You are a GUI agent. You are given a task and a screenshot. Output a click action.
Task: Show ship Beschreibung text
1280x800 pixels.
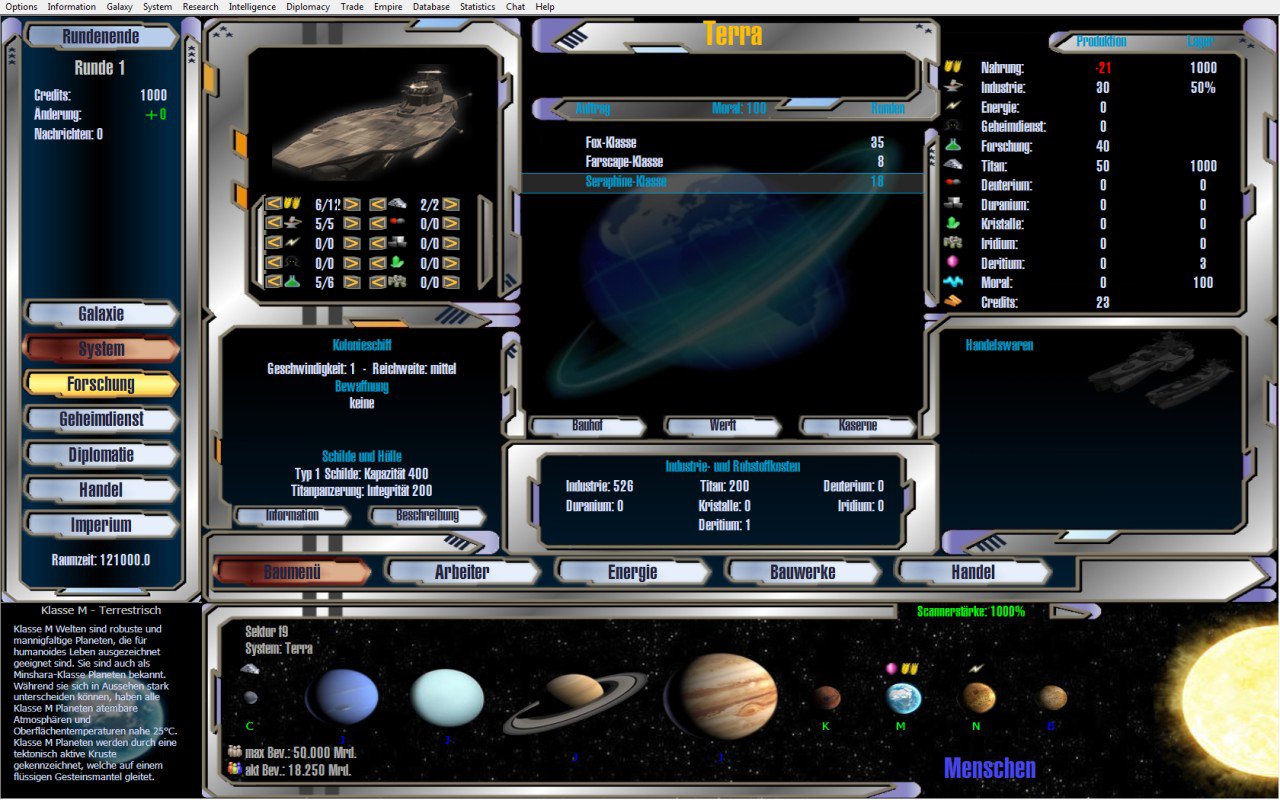(427, 516)
